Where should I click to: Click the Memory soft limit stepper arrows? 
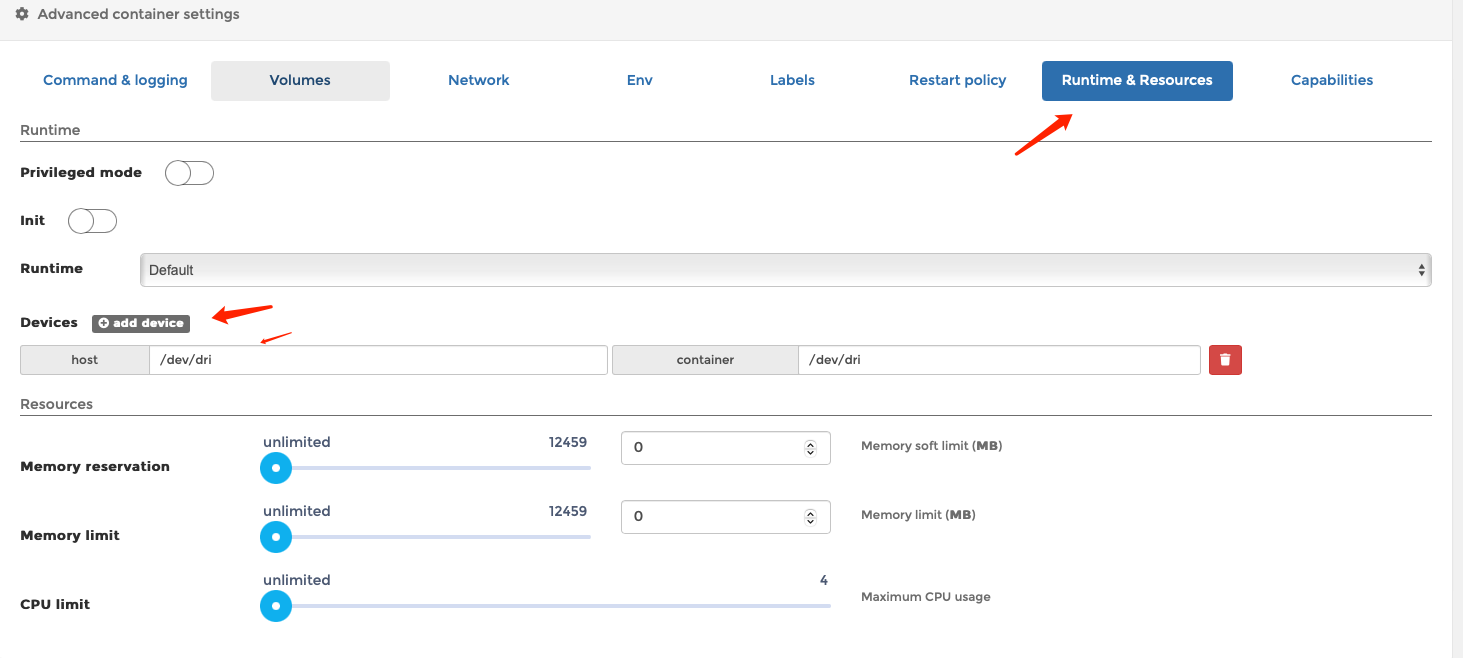point(810,448)
